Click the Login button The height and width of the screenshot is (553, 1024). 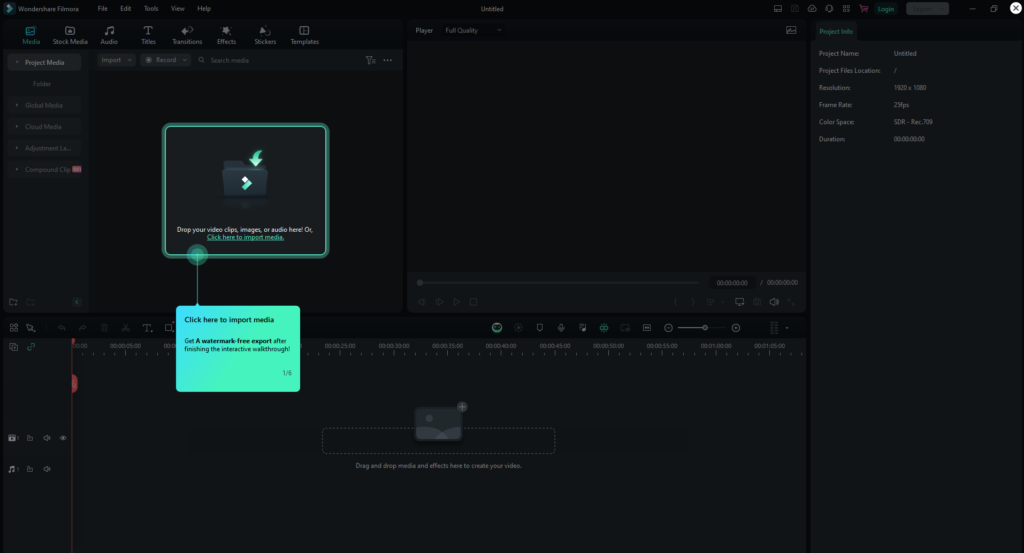[x=886, y=9]
